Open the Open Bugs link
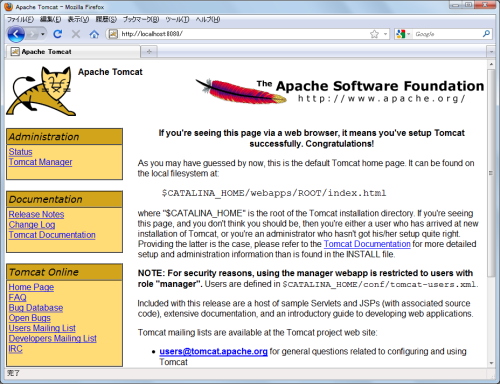The image size is (500, 384). [x=30, y=318]
